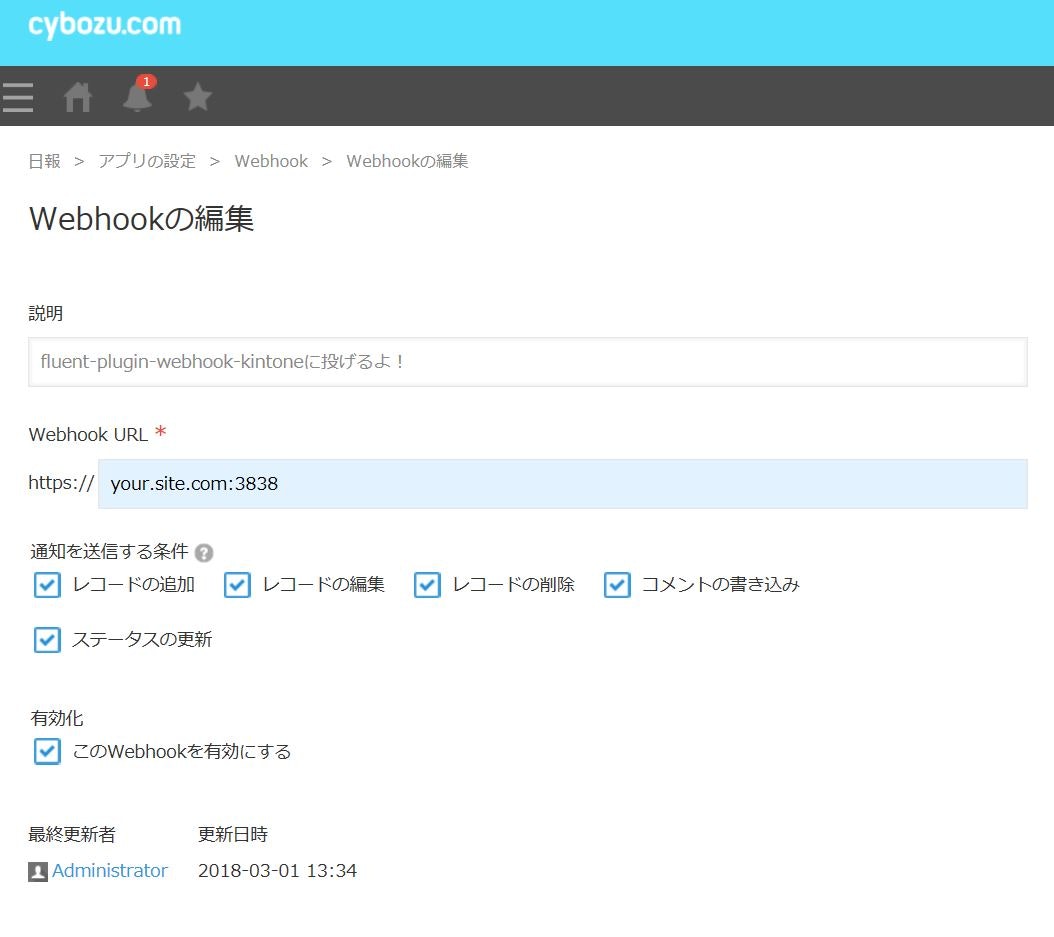Open notifications via the bell icon

138,98
